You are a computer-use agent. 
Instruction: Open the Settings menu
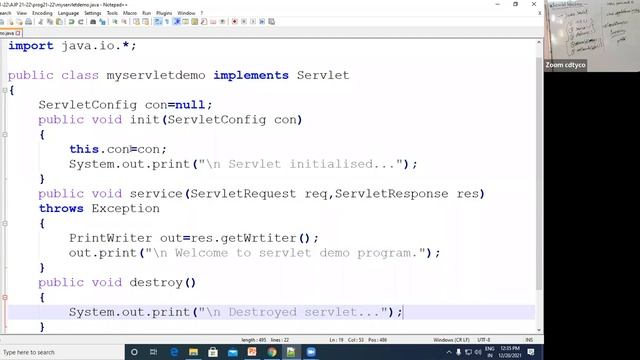[93, 13]
